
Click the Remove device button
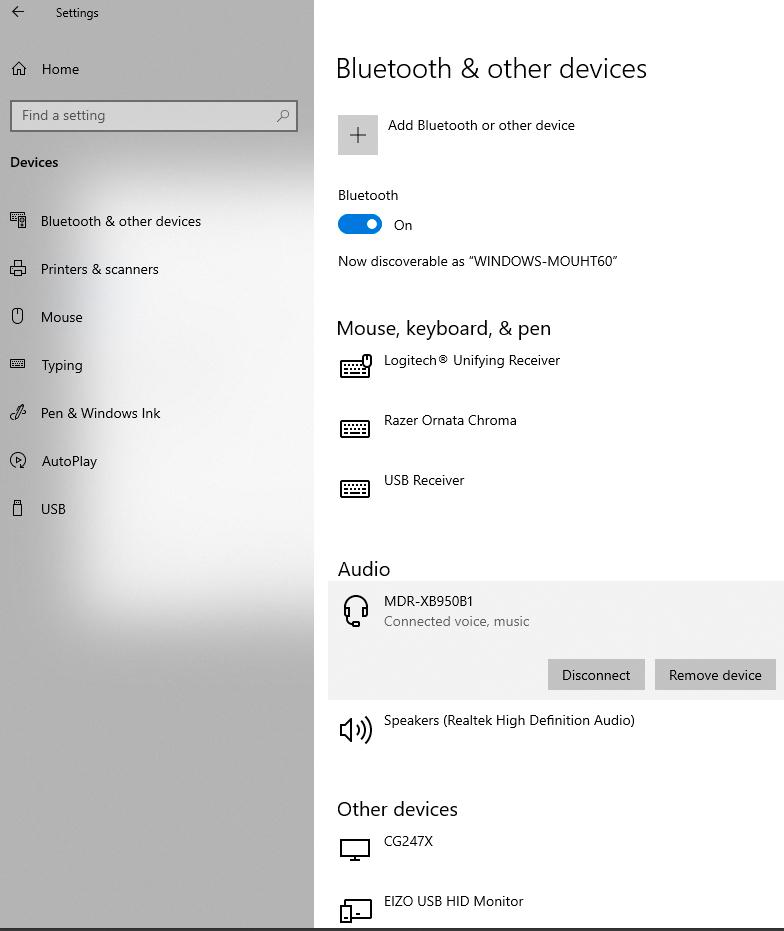tap(715, 674)
